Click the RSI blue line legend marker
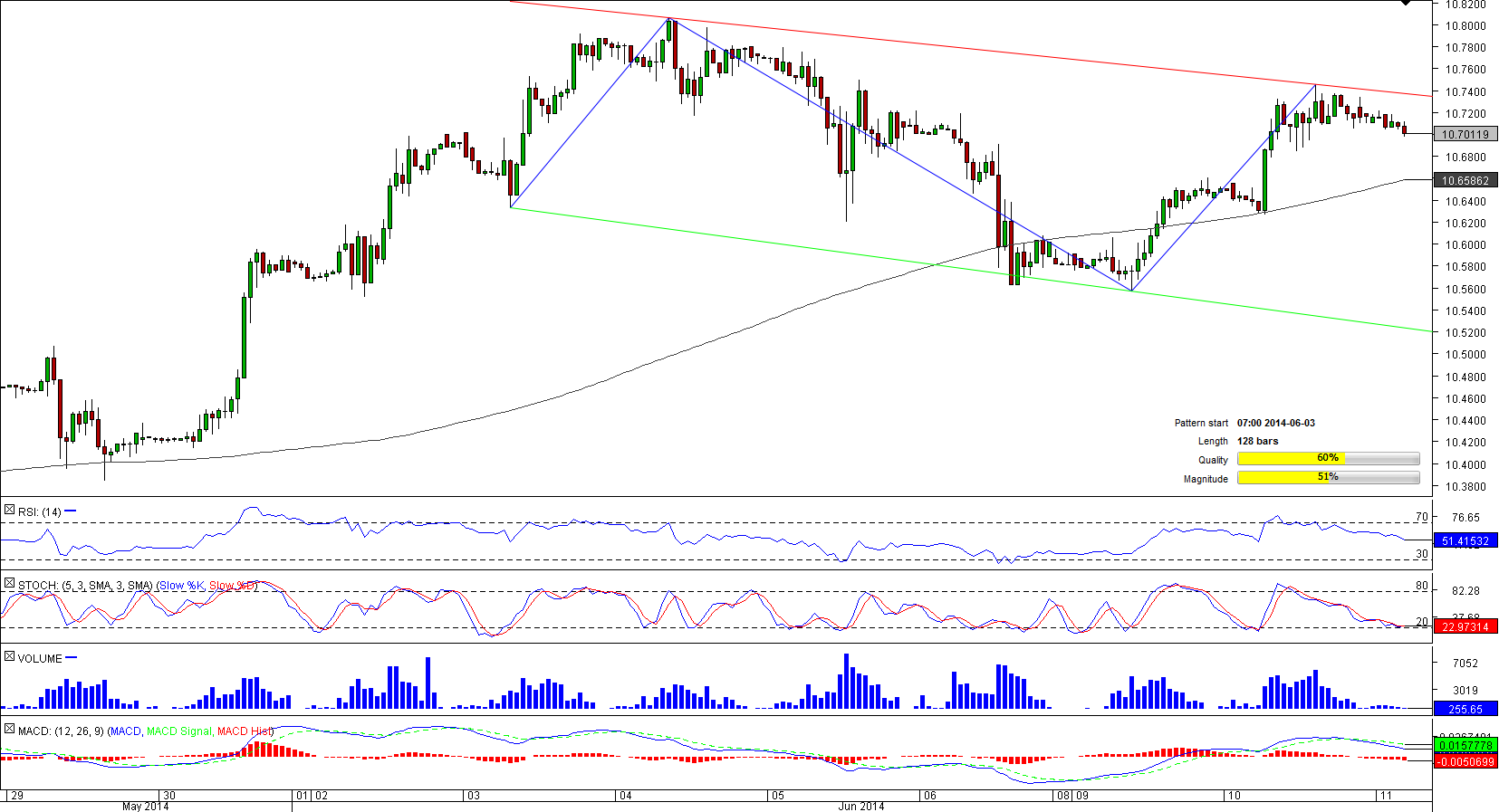1499x812 pixels. pyautogui.click(x=71, y=511)
